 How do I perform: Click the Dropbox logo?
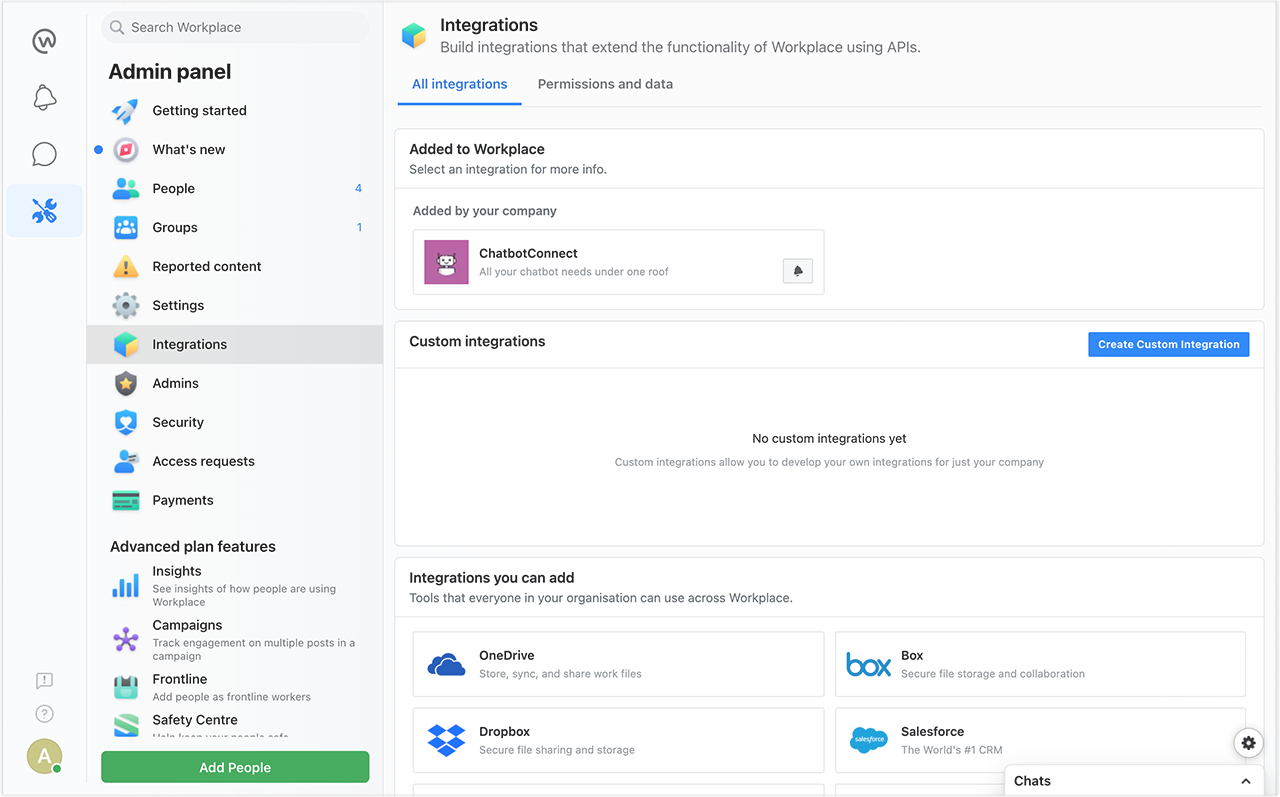click(446, 741)
